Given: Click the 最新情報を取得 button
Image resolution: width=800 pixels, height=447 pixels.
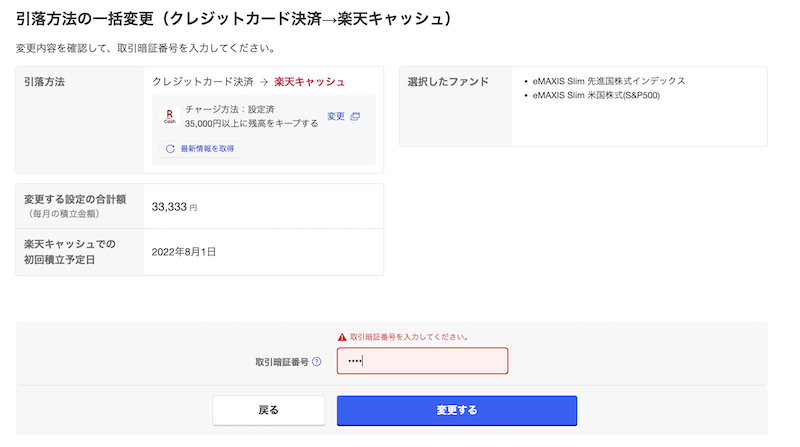Looking at the screenshot, I should pos(199,148).
